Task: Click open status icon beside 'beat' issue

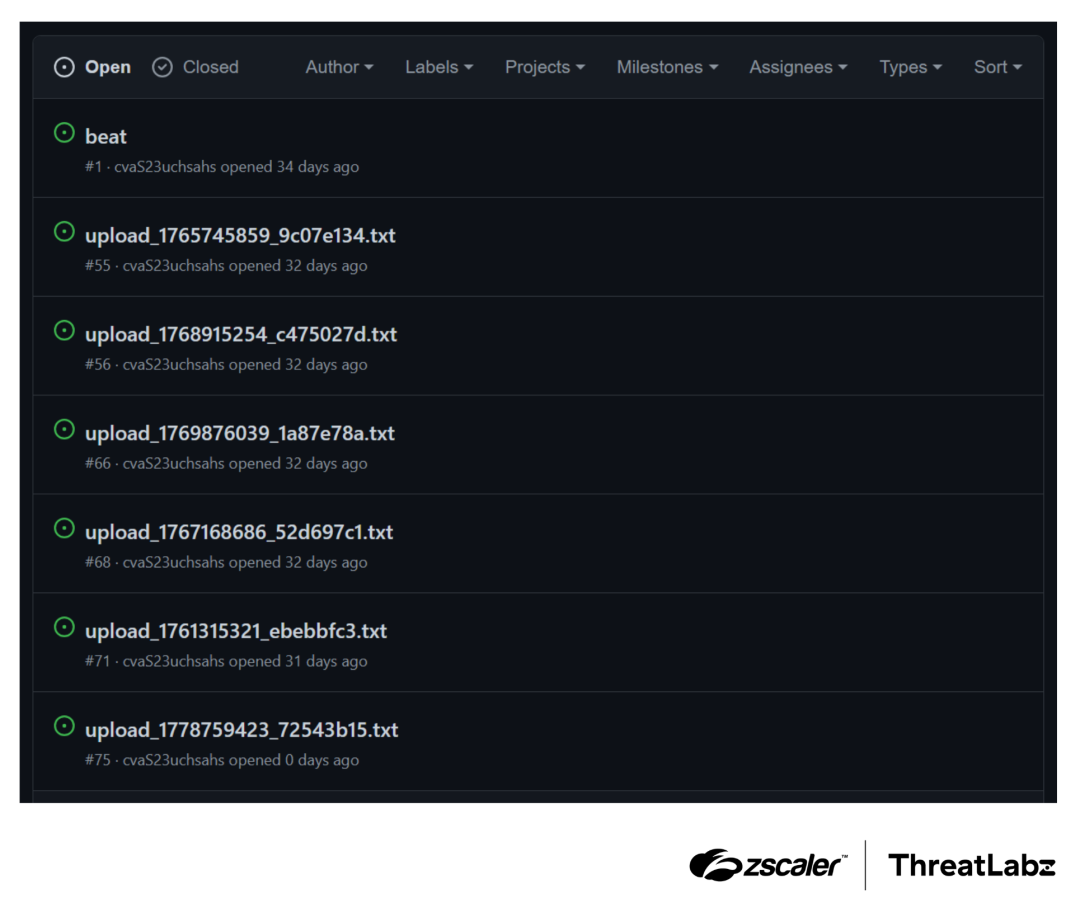Action: [64, 133]
